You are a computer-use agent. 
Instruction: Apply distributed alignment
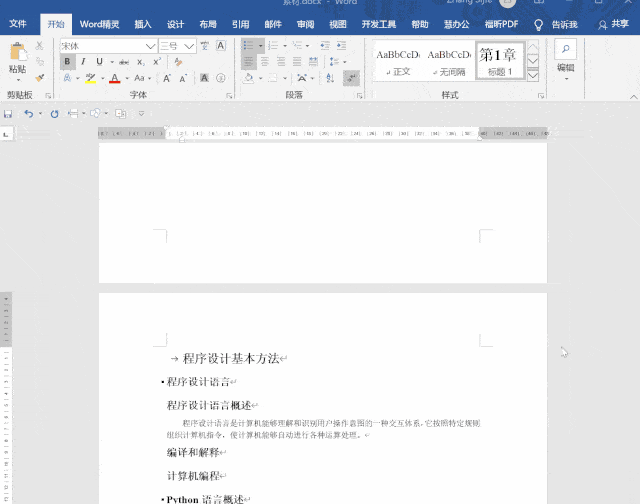pos(313,62)
